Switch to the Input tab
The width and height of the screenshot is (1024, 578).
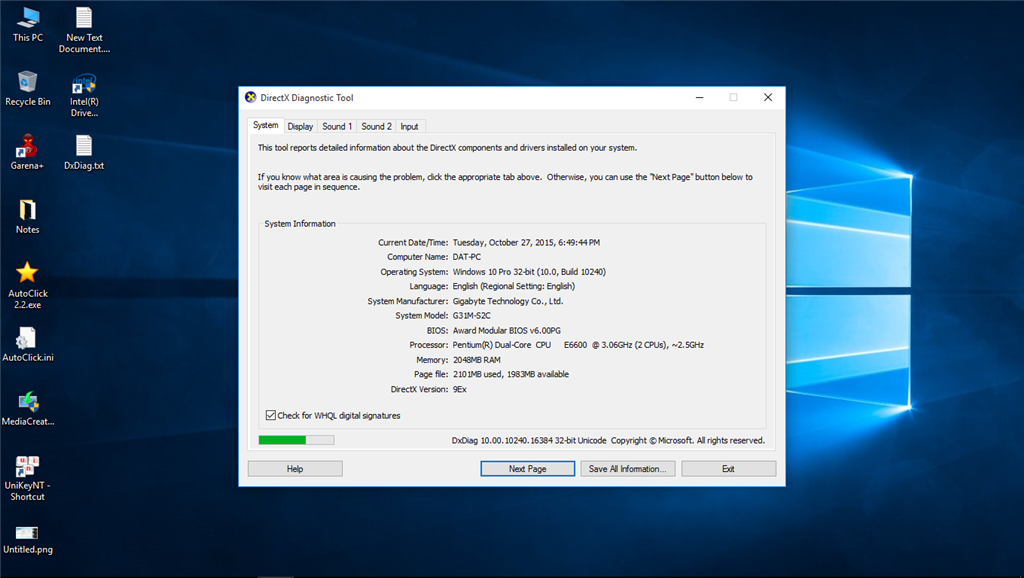(x=409, y=127)
